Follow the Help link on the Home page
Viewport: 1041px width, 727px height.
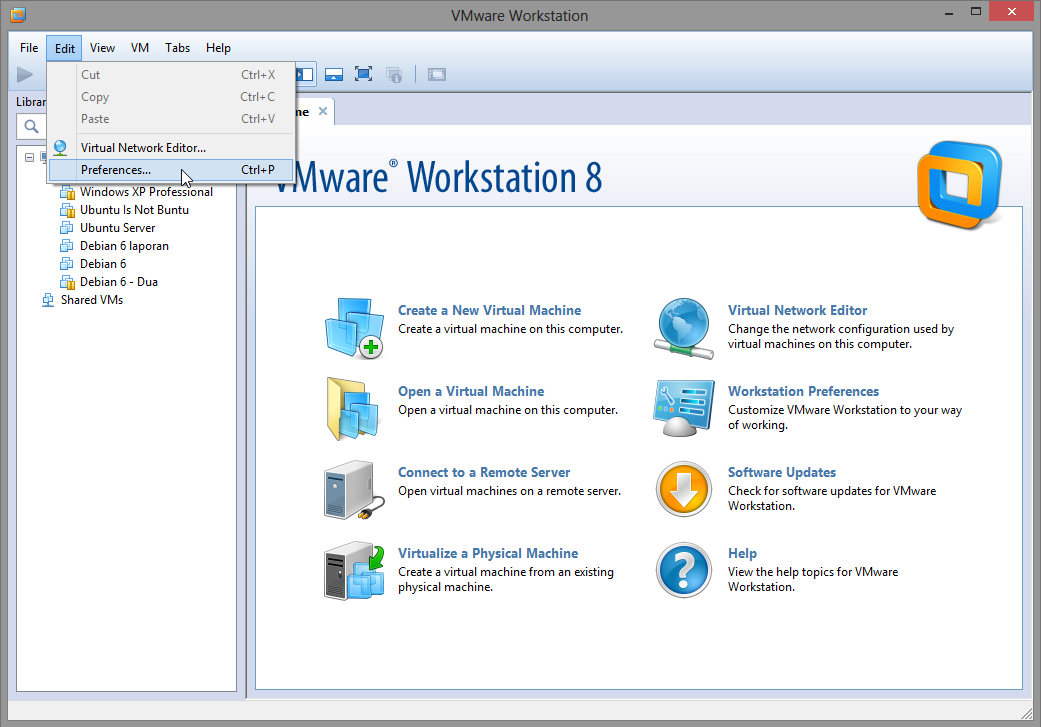coord(742,553)
